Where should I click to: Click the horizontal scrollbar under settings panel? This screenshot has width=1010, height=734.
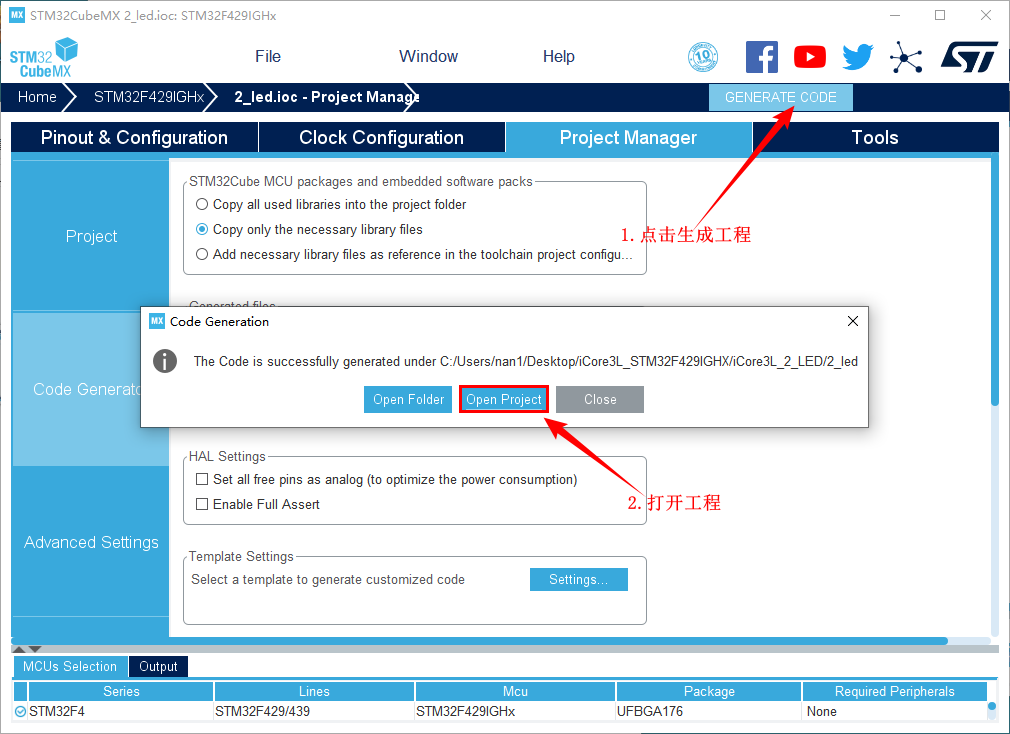(x=480, y=641)
